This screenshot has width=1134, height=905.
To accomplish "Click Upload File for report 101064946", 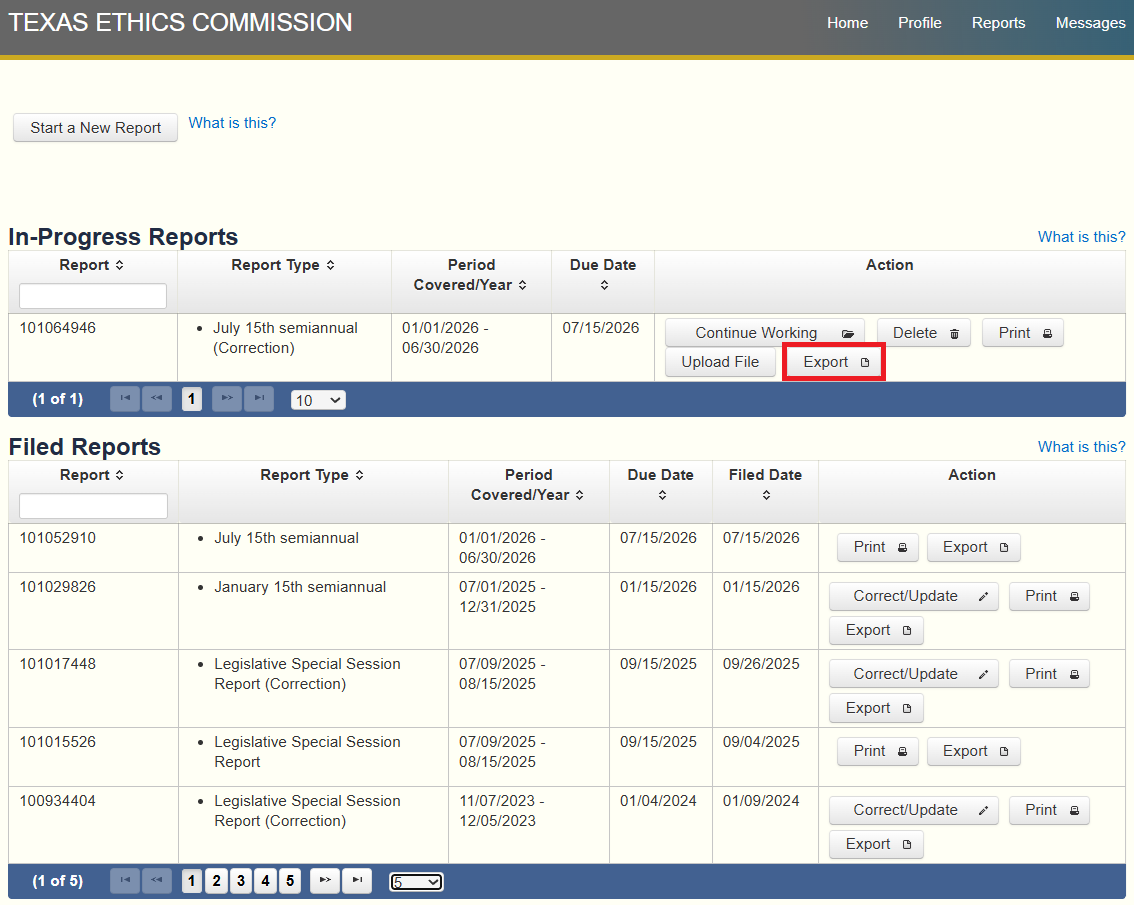I will [x=720, y=362].
